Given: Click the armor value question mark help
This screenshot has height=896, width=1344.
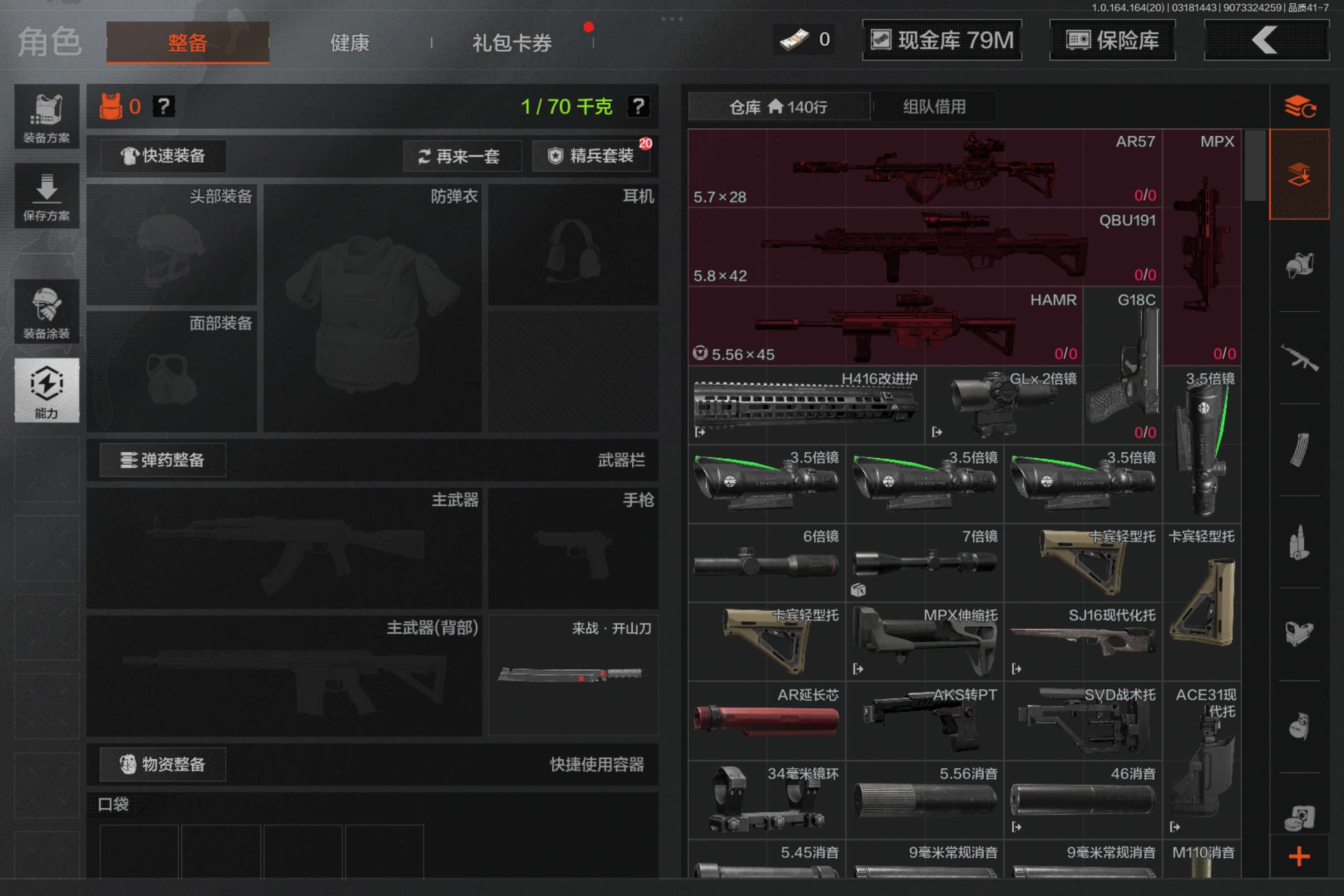Looking at the screenshot, I should pos(164,106).
